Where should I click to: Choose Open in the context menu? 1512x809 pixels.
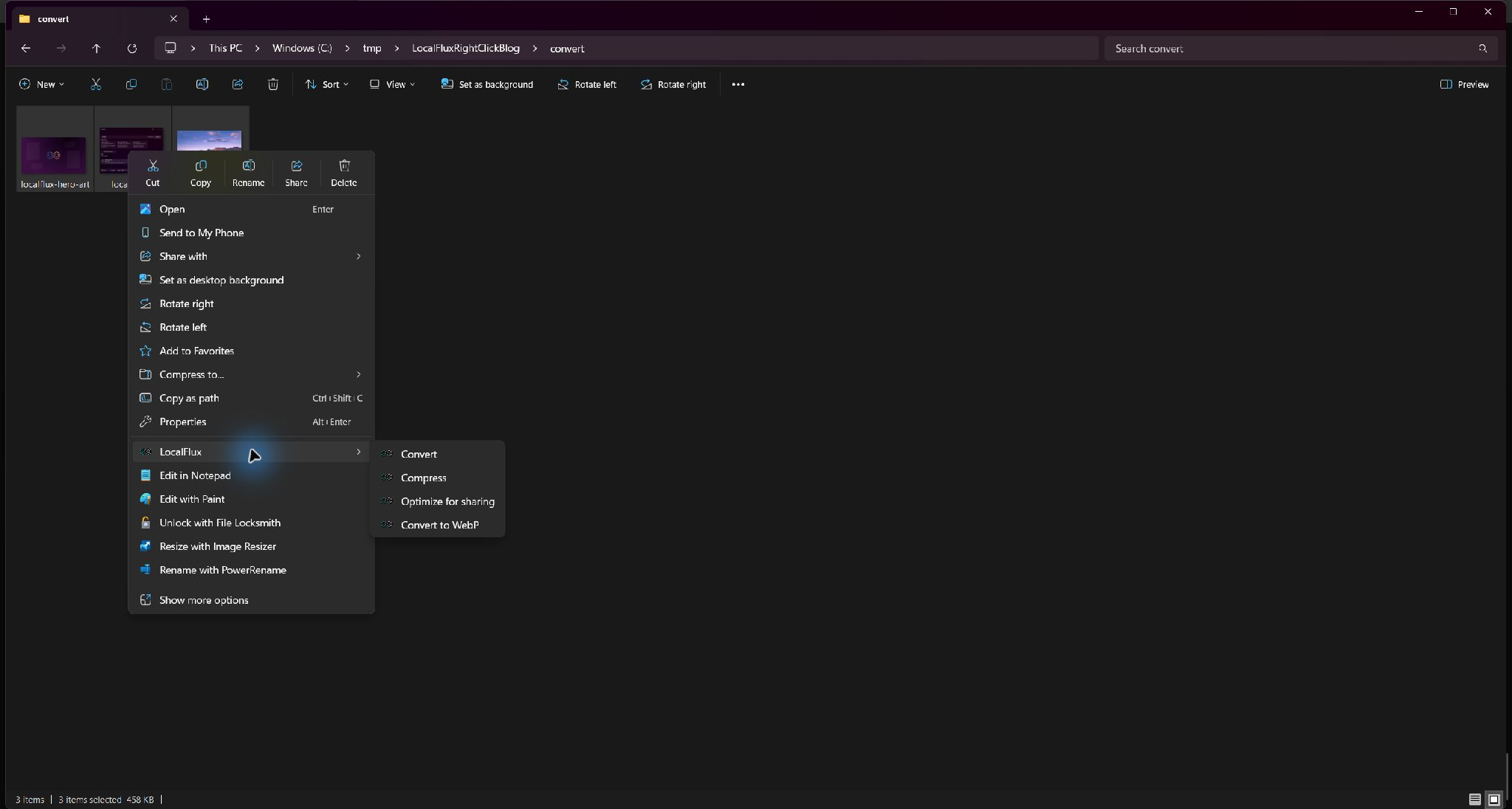(x=251, y=209)
